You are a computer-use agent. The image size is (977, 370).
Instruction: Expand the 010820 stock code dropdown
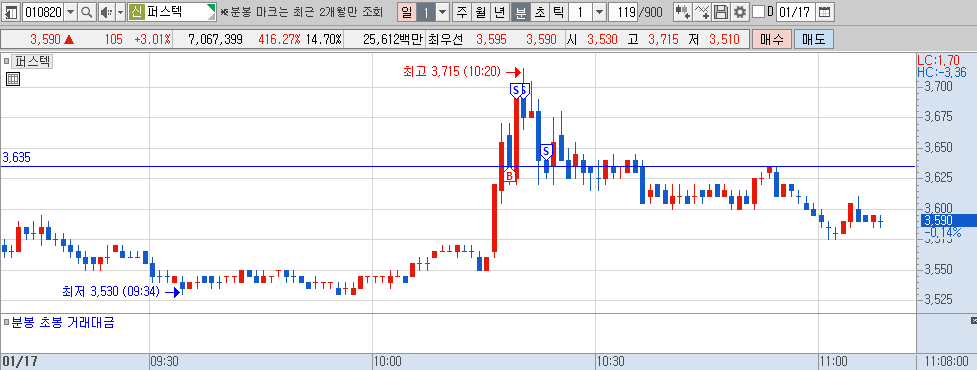coord(70,12)
